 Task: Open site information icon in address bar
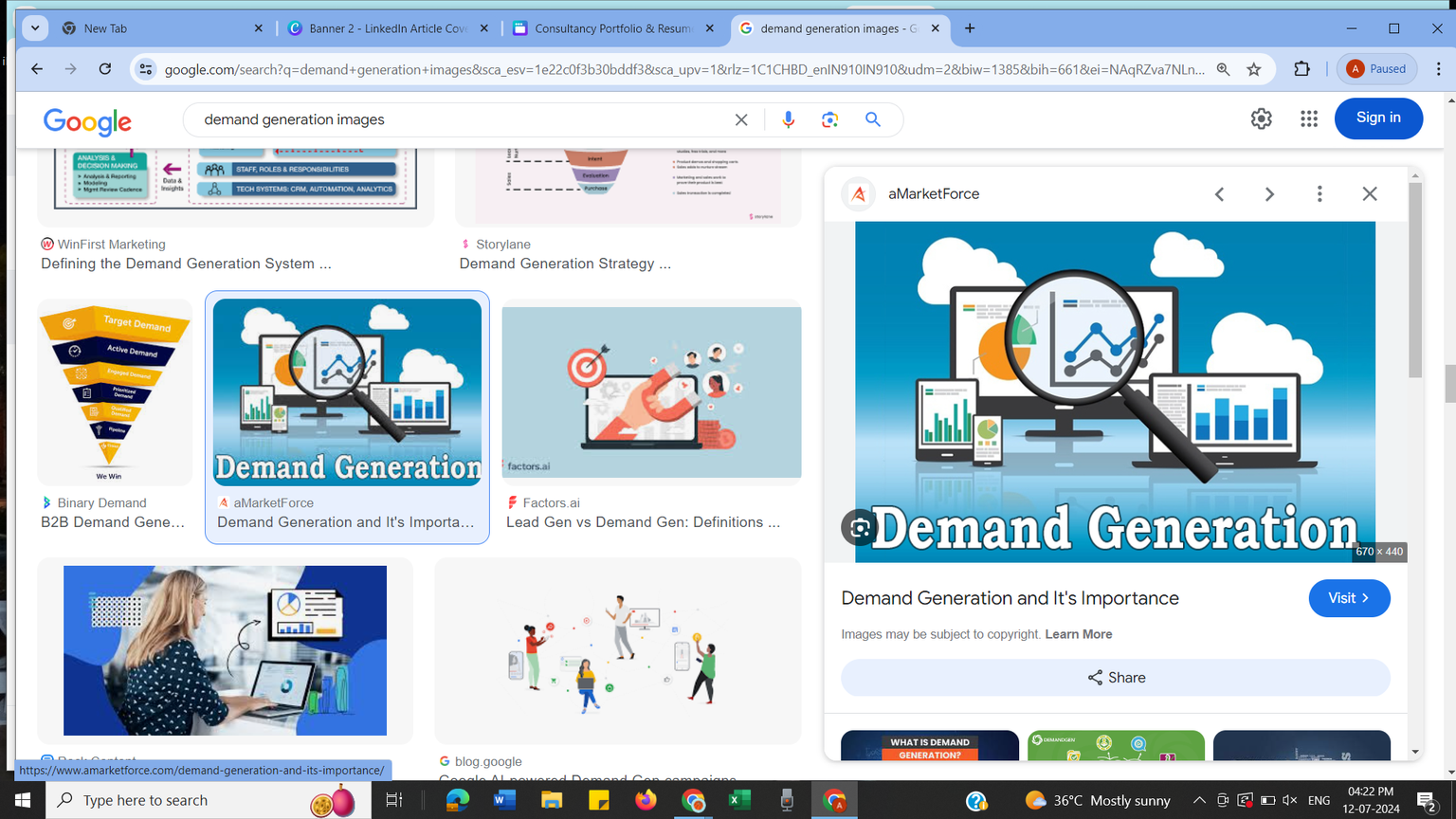[x=145, y=69]
